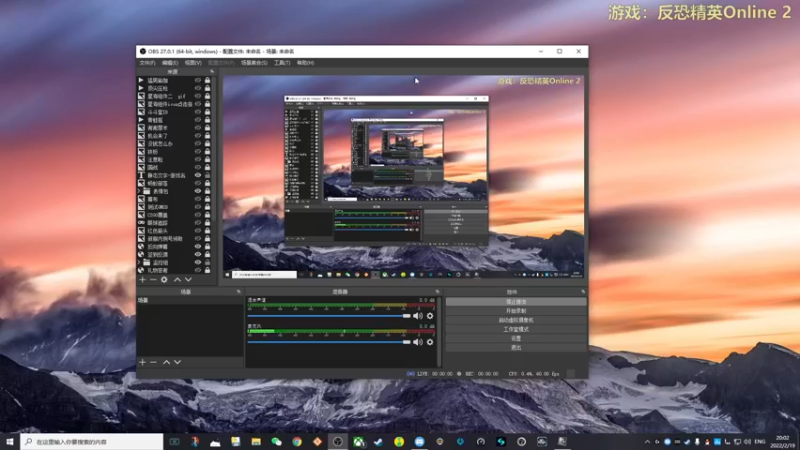This screenshot has width=800, height=450.
Task: Expand the folder group above 礼物答谢
Action: coord(139,262)
